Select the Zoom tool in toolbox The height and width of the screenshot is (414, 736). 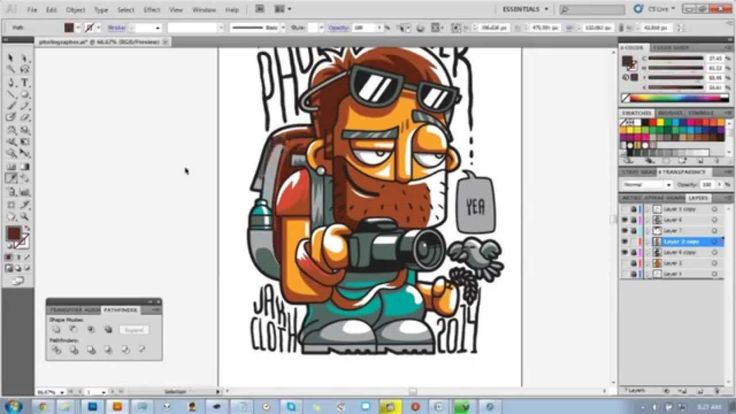click(x=25, y=217)
